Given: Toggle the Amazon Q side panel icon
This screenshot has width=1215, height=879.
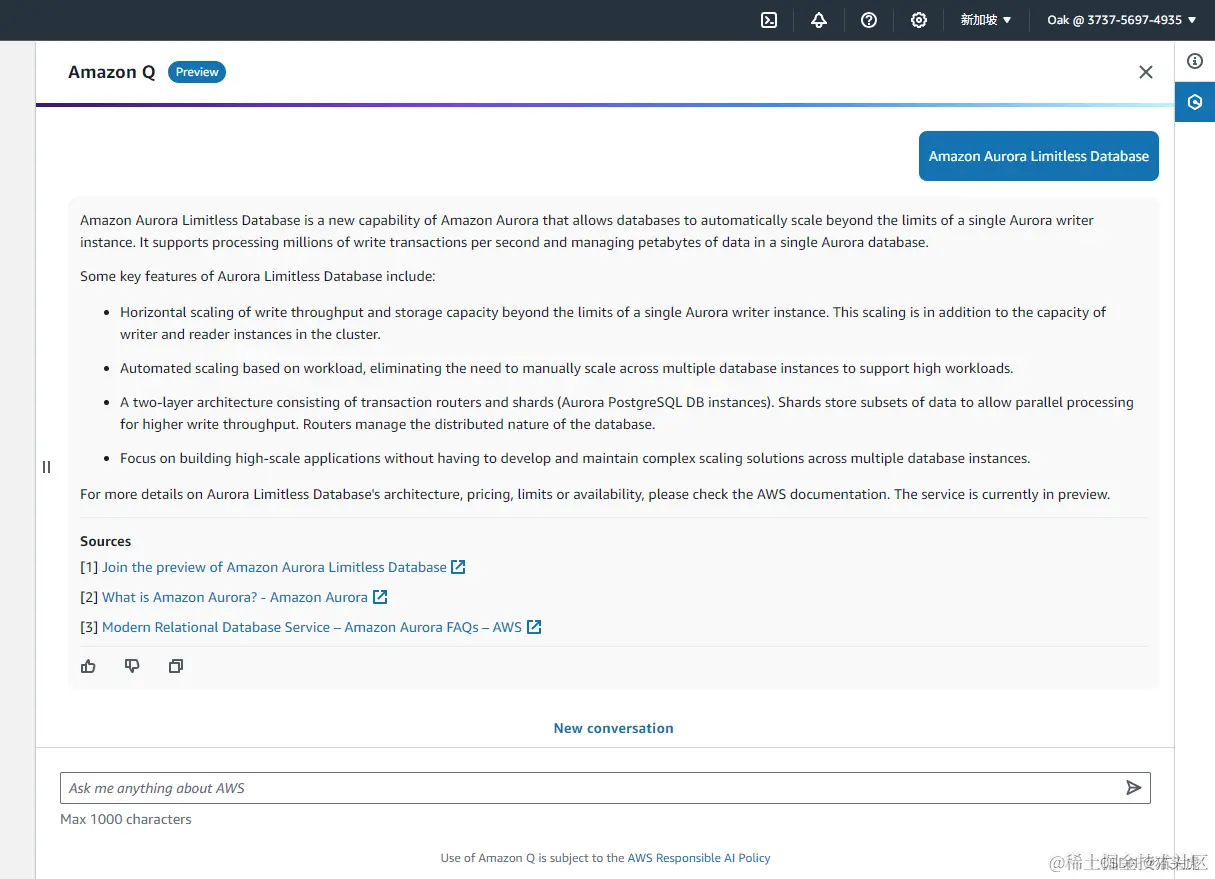Looking at the screenshot, I should point(1195,102).
